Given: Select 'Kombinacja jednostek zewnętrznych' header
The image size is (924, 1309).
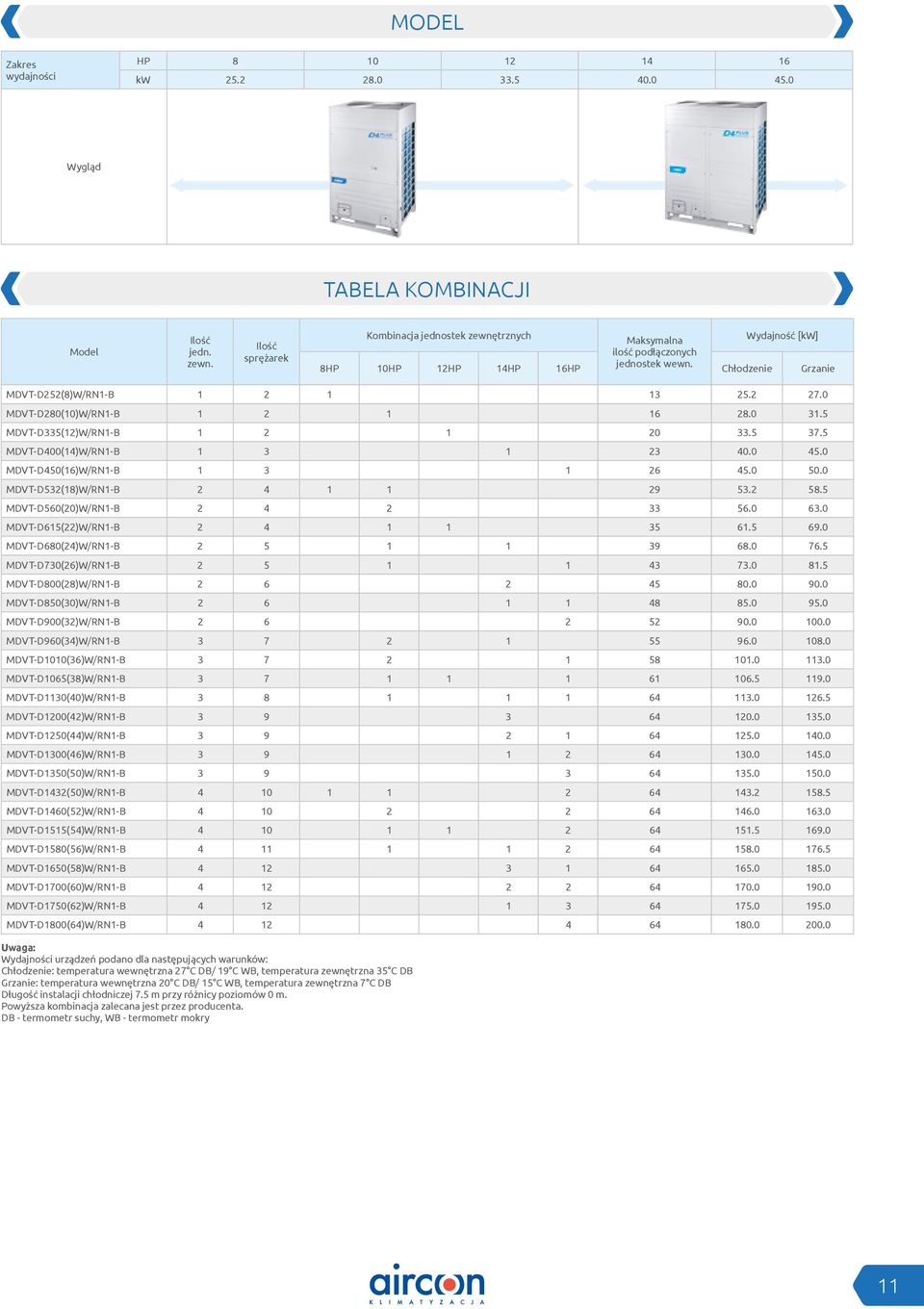Looking at the screenshot, I should pos(449,336).
